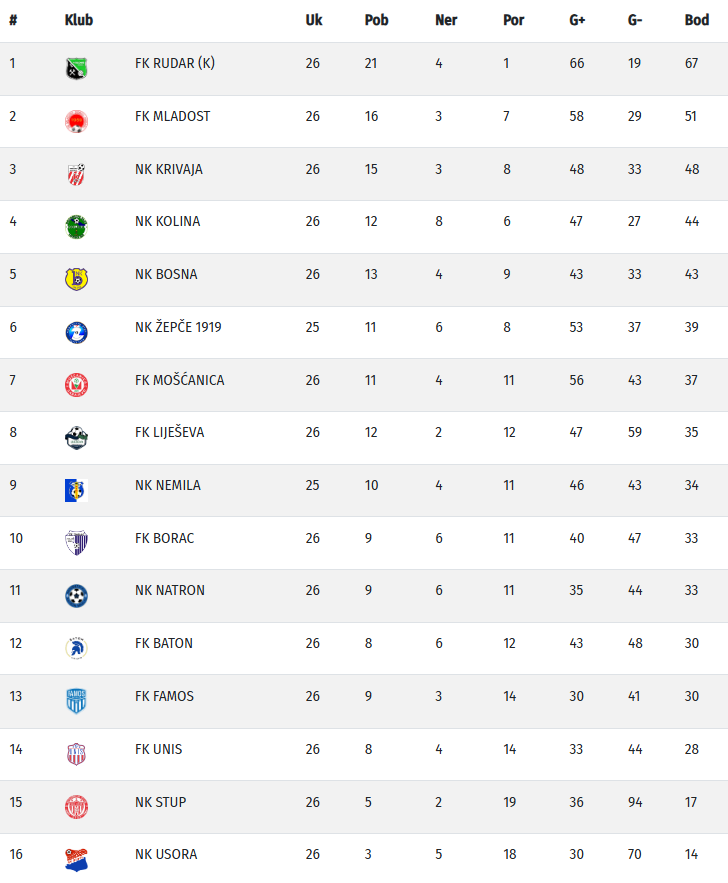
Task: Click the FK Mladost club logo
Action: 76,122
